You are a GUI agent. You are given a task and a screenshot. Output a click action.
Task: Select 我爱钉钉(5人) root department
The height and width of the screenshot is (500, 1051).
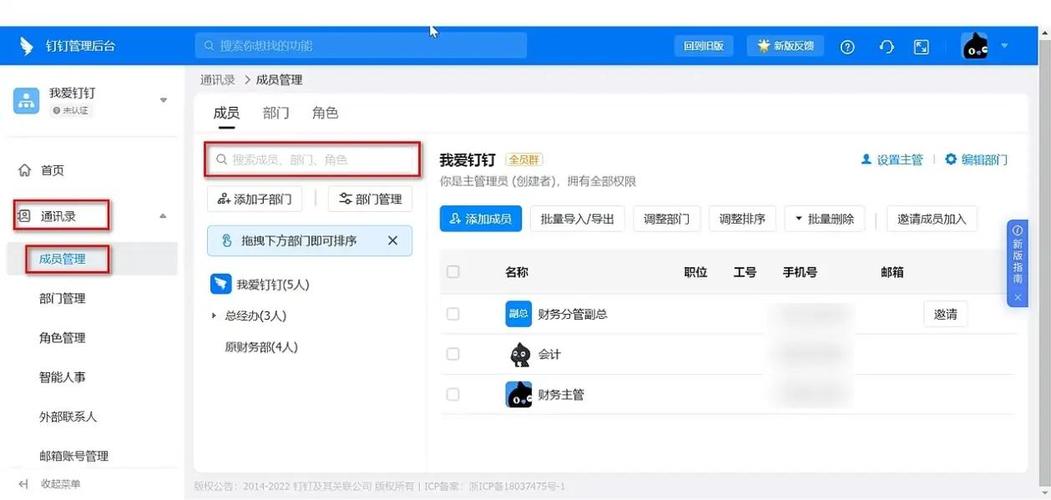tap(260, 284)
